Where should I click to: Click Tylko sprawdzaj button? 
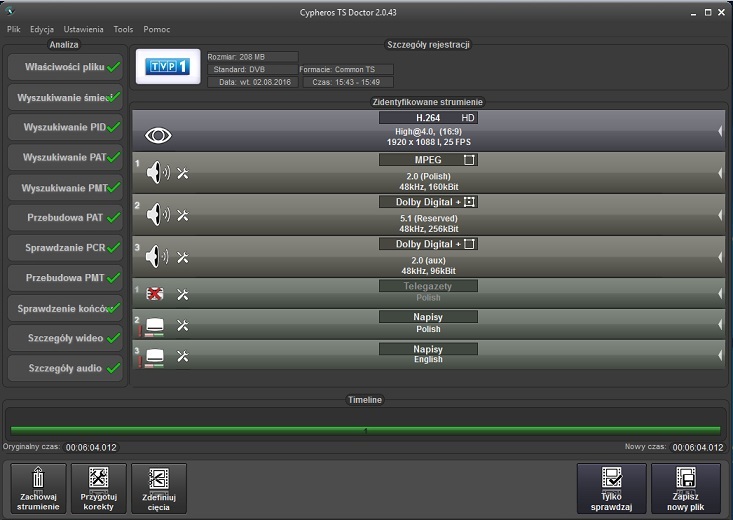(611, 488)
